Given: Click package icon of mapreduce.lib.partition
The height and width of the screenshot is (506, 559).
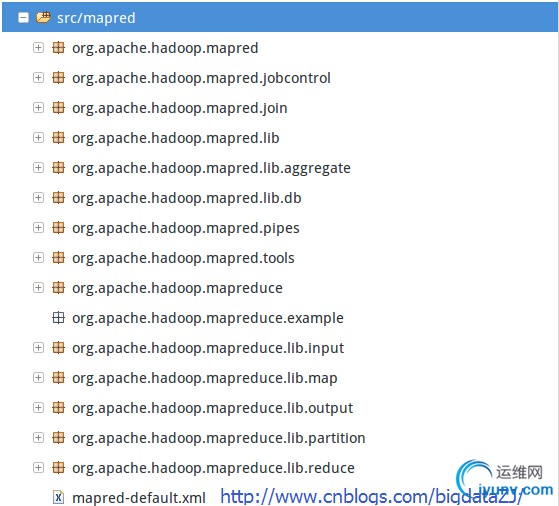Looking at the screenshot, I should [58, 437].
